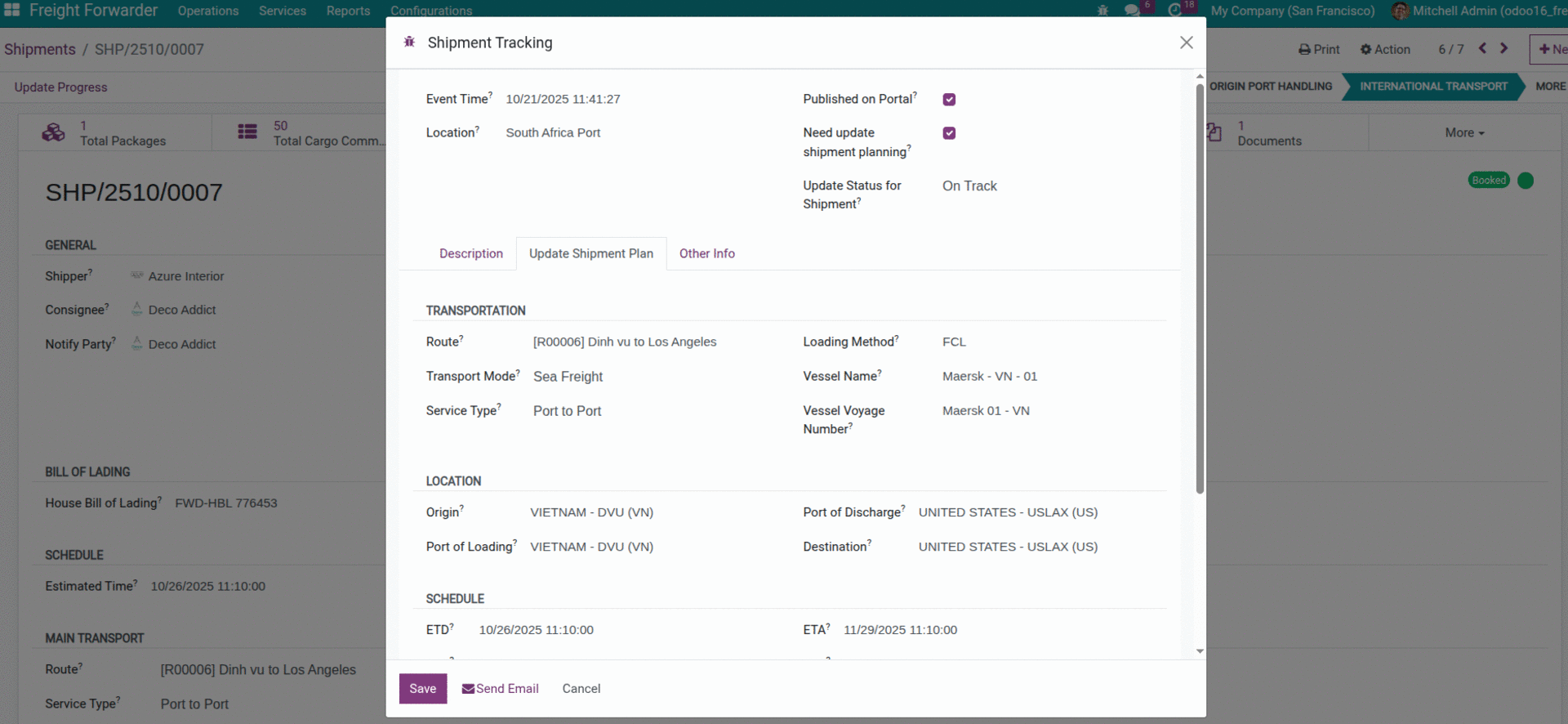
Task: Open the Action dropdown menu
Action: (1385, 49)
